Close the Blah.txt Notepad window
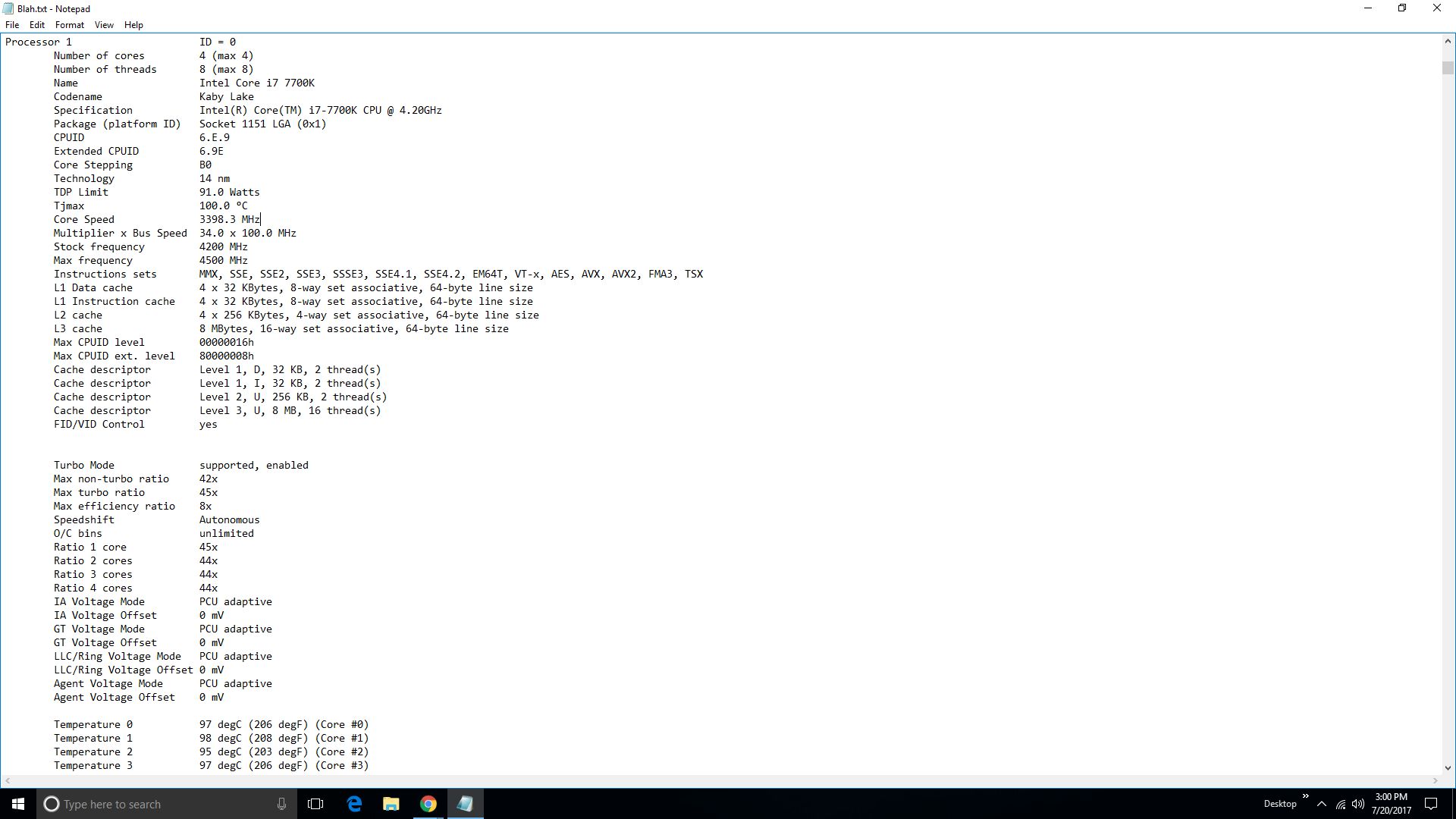 (1437, 8)
